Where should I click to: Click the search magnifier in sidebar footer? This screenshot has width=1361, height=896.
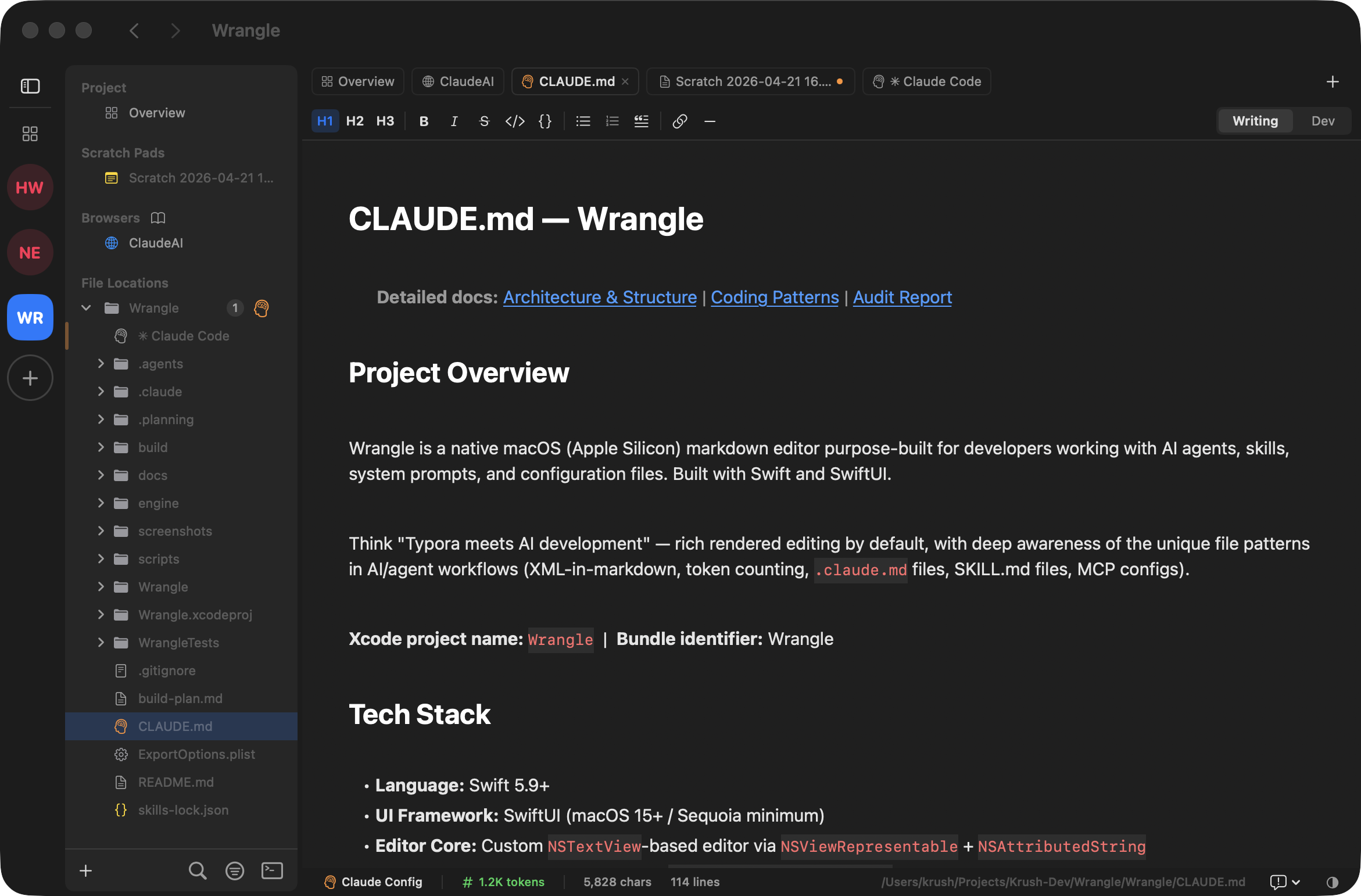coord(198,870)
